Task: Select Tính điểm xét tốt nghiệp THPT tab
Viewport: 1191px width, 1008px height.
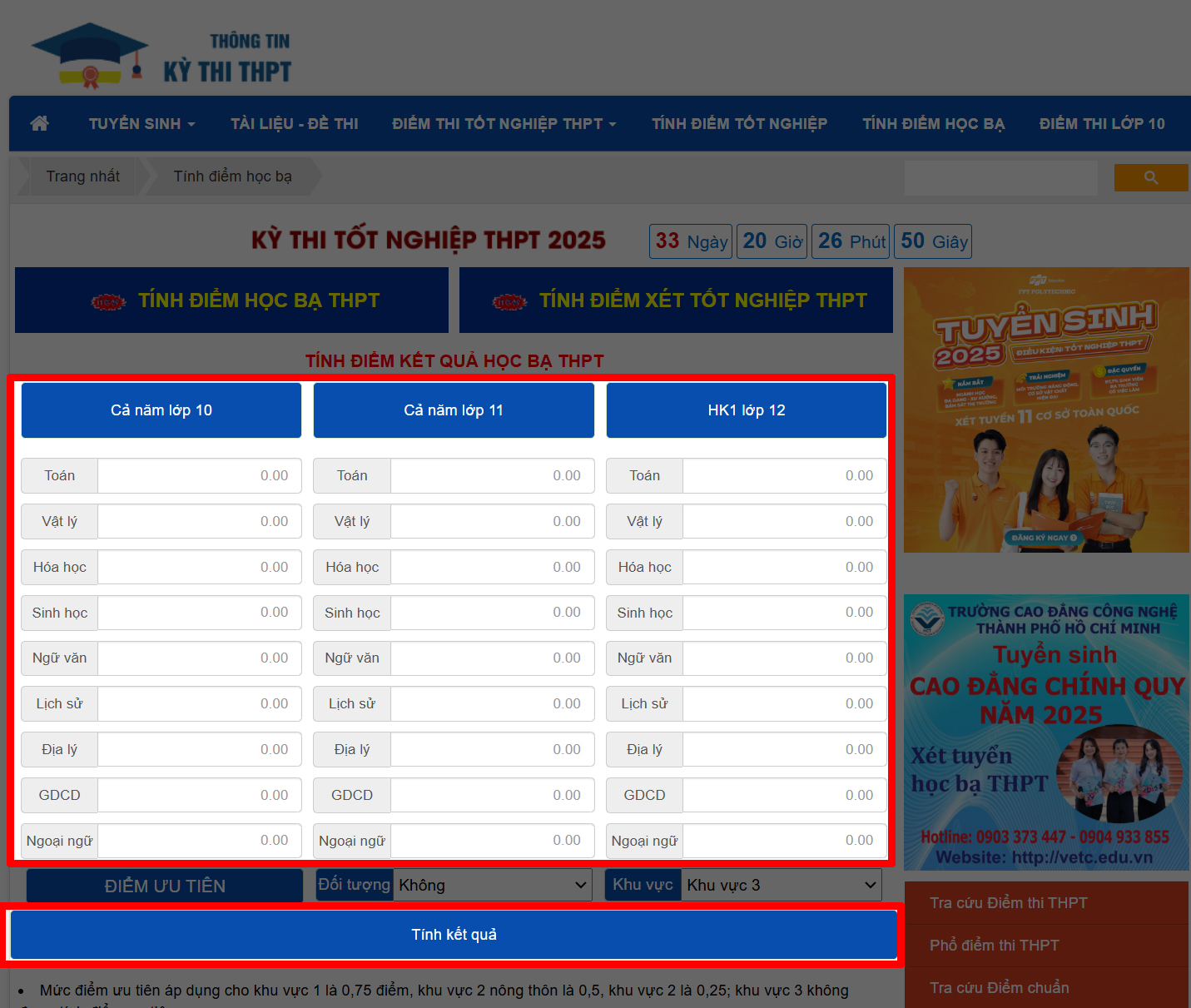Action: coord(676,300)
